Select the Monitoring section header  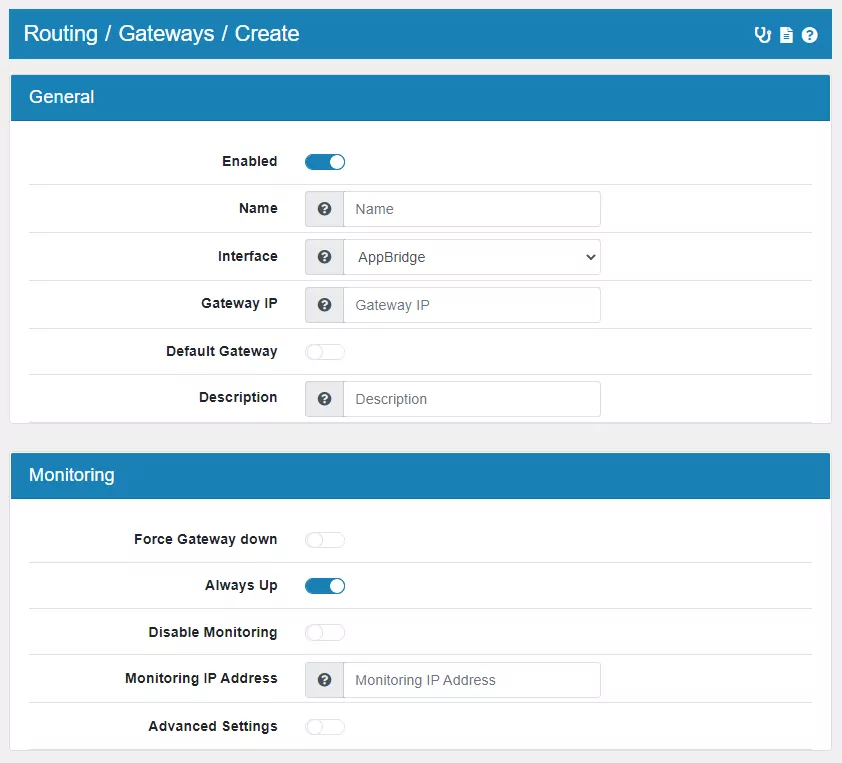point(71,475)
